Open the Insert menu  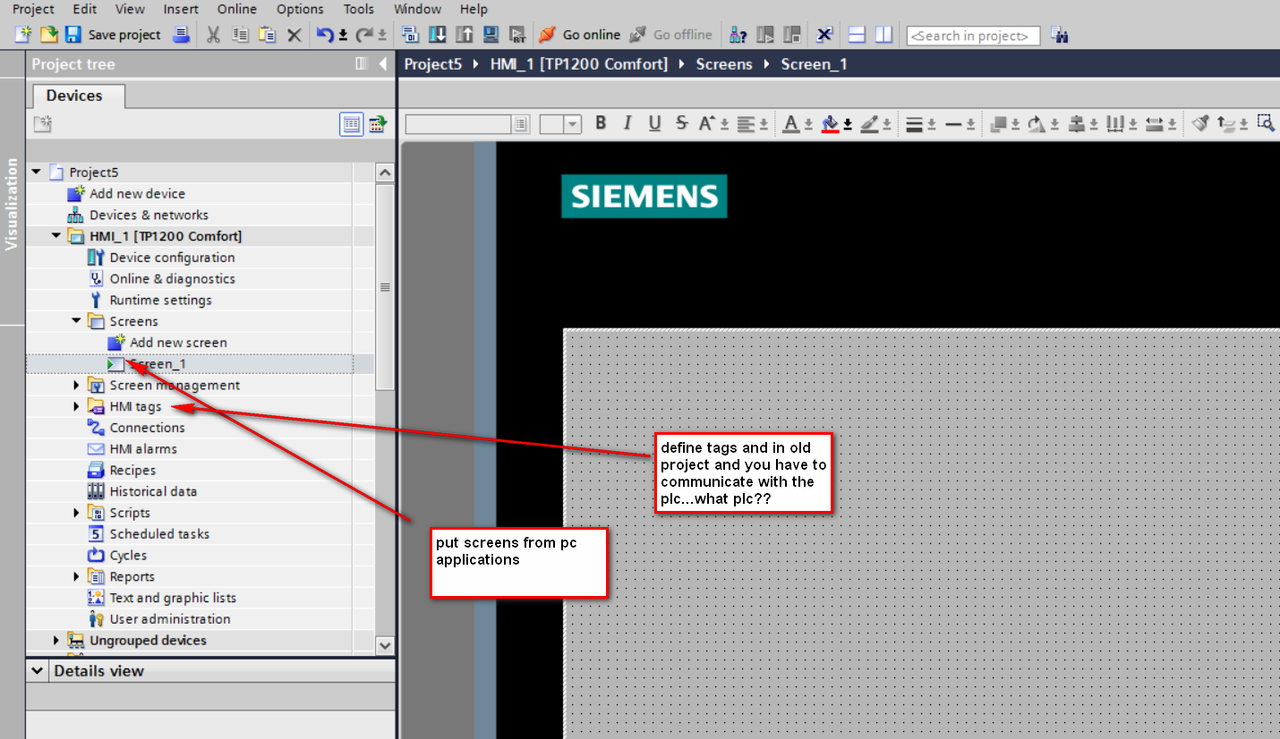coord(180,9)
